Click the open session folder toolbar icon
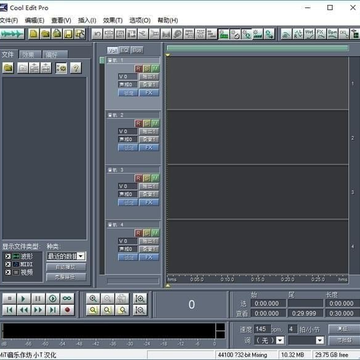Viewport: 360px width, 360px height. tap(45, 34)
